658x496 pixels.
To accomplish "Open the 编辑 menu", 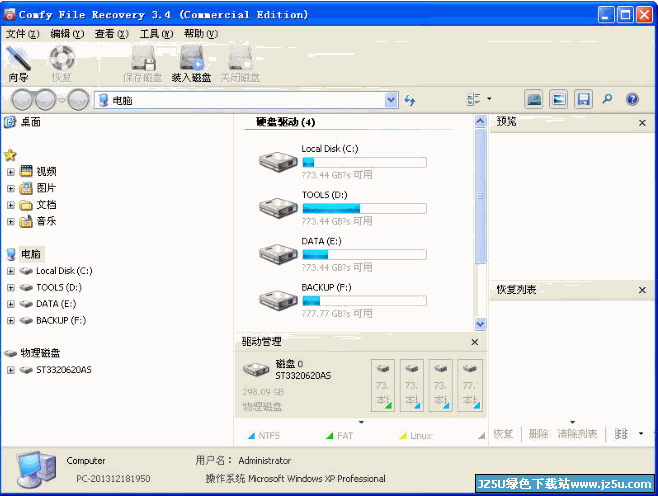I will click(x=67, y=34).
